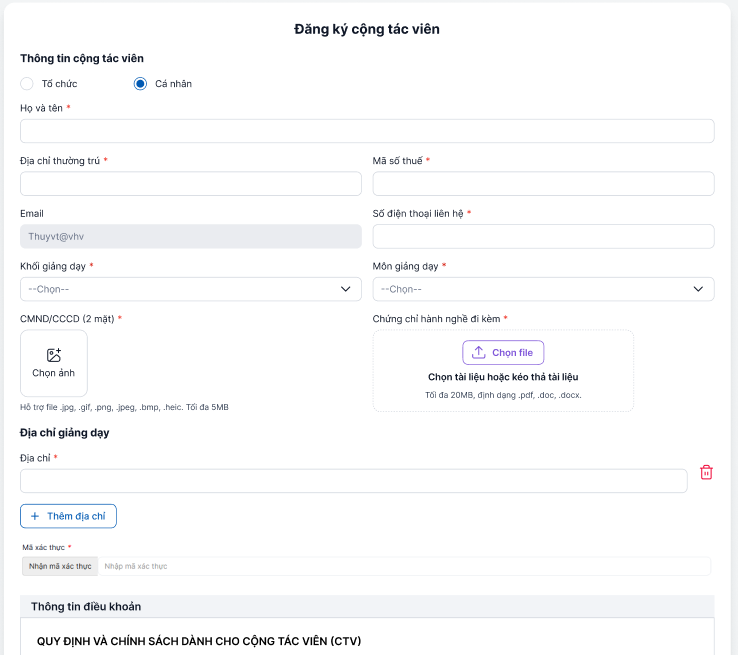Viewport: 738px width, 655px height.
Task: Focus the Họ và tên input field
Action: pos(367,131)
